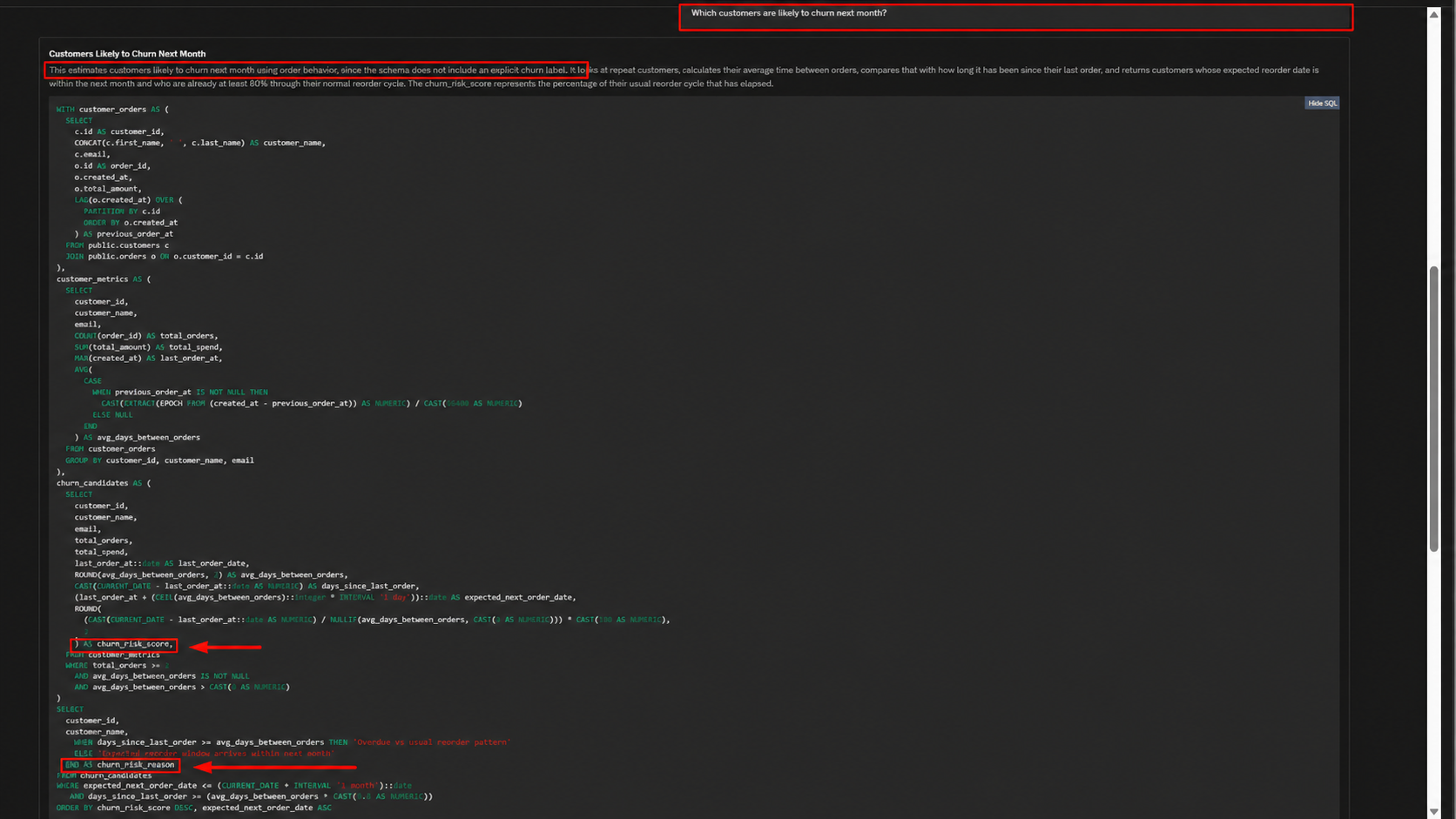Click the line 'GROUP BY customer_id, customer_name, email'
The height and width of the screenshot is (819, 1456).
(159, 460)
